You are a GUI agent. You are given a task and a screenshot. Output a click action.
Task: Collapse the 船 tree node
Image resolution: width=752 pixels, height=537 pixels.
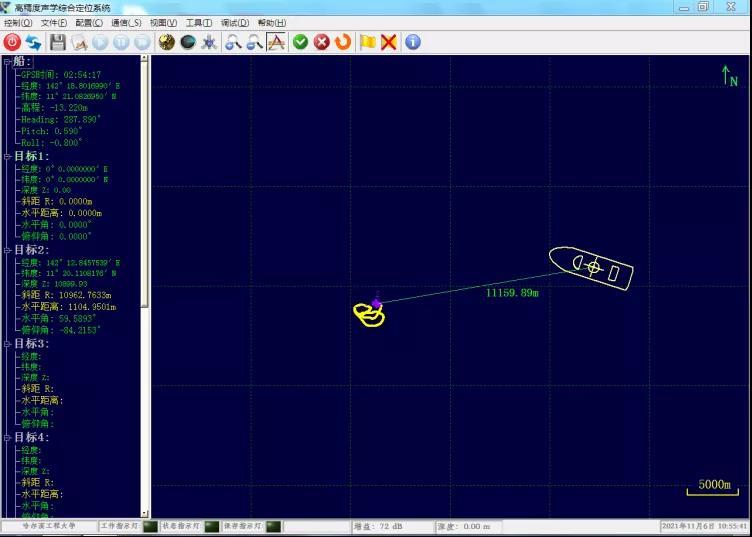[x=6, y=62]
